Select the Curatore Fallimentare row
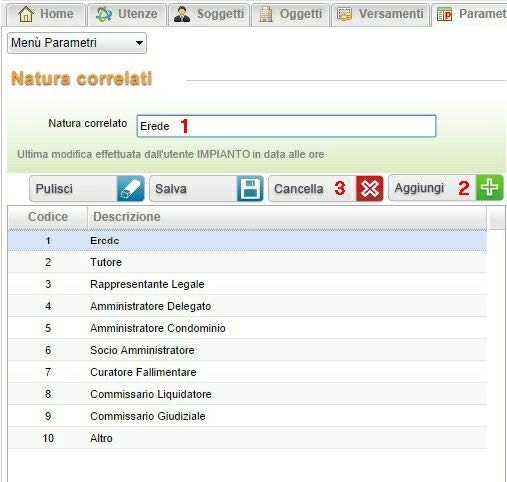Screen dimensions: 507x482 (247, 372)
